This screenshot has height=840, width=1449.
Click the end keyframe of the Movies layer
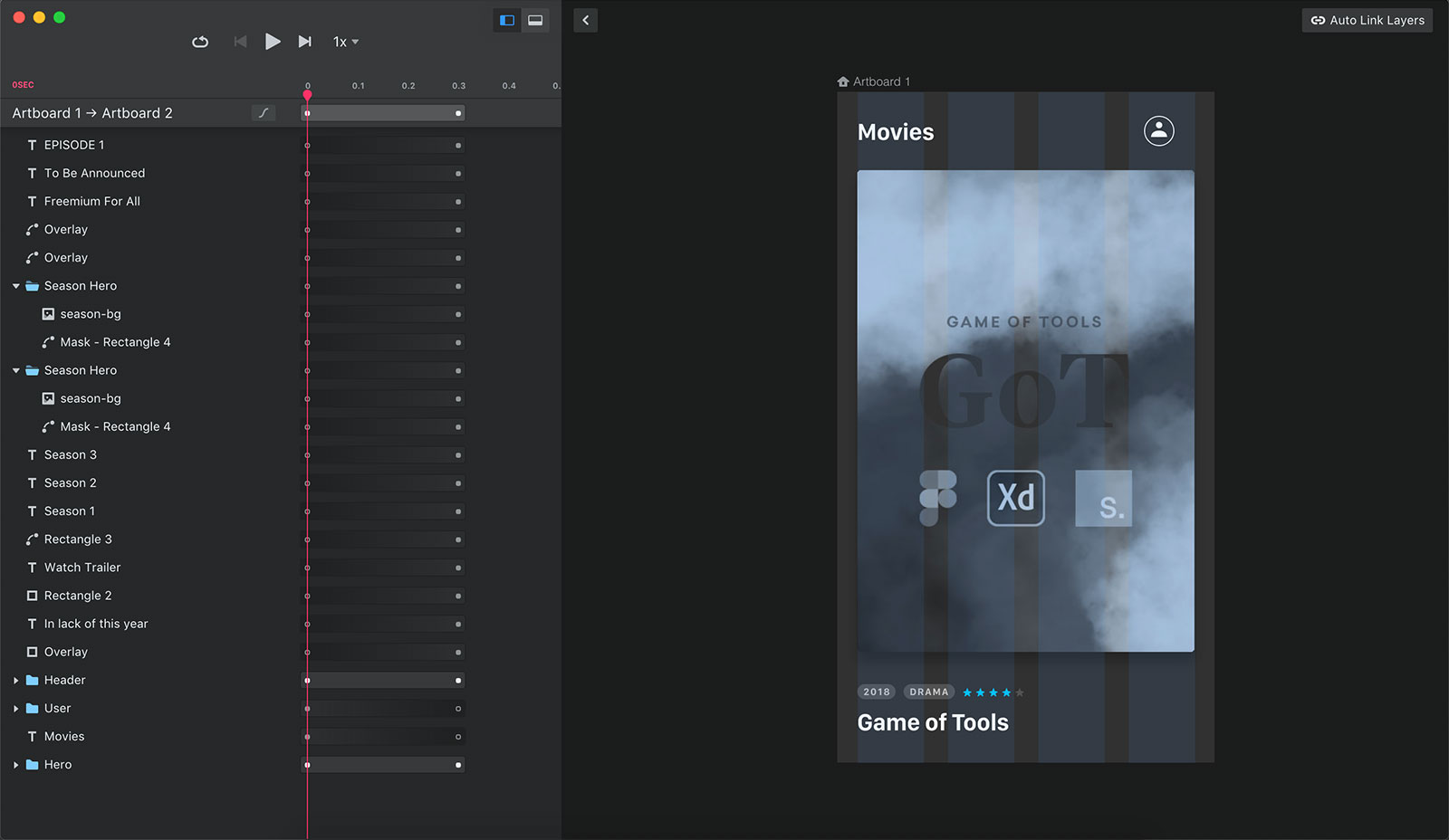(x=458, y=737)
